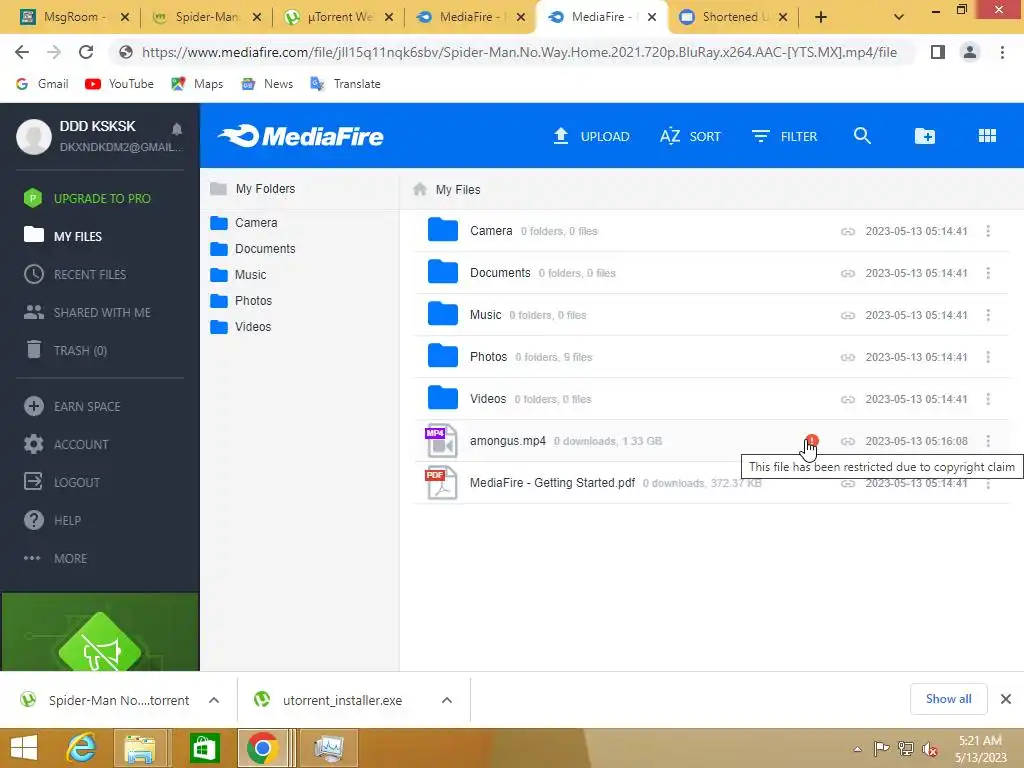Click Earn Space in sidebar
The image size is (1024, 768).
click(x=72, y=406)
